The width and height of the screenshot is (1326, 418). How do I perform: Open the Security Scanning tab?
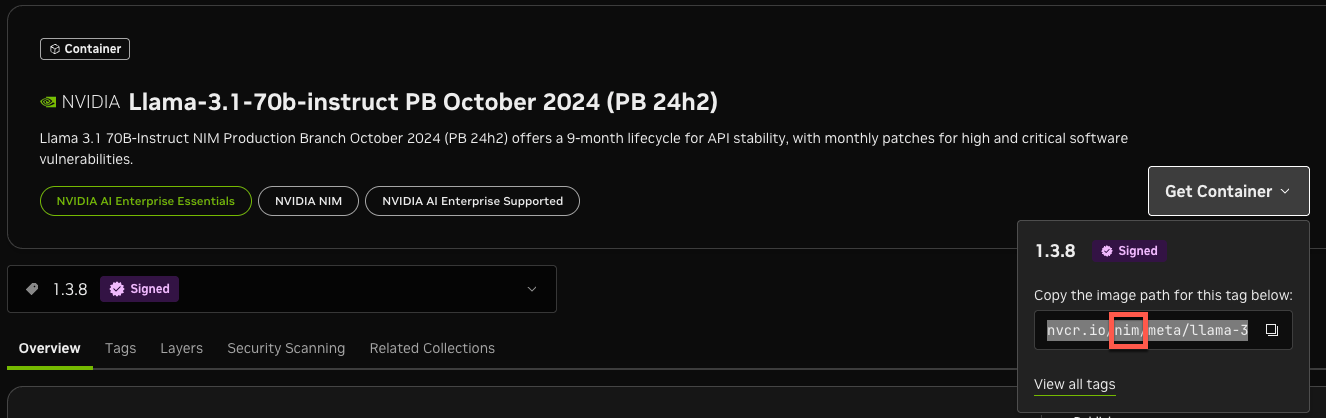(286, 348)
